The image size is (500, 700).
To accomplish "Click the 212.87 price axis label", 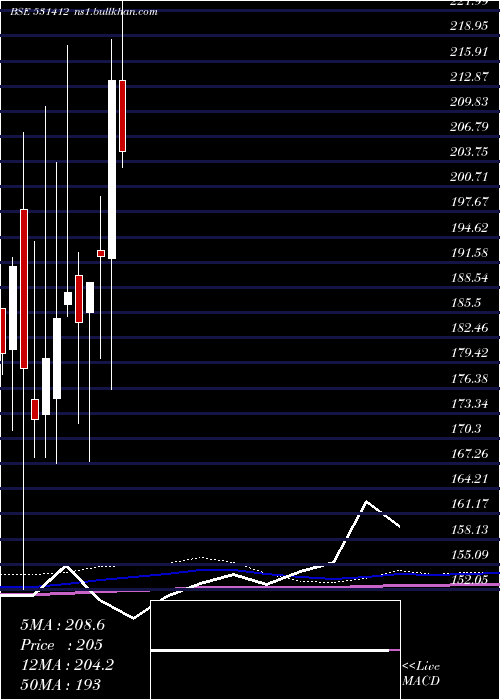I will tap(469, 77).
